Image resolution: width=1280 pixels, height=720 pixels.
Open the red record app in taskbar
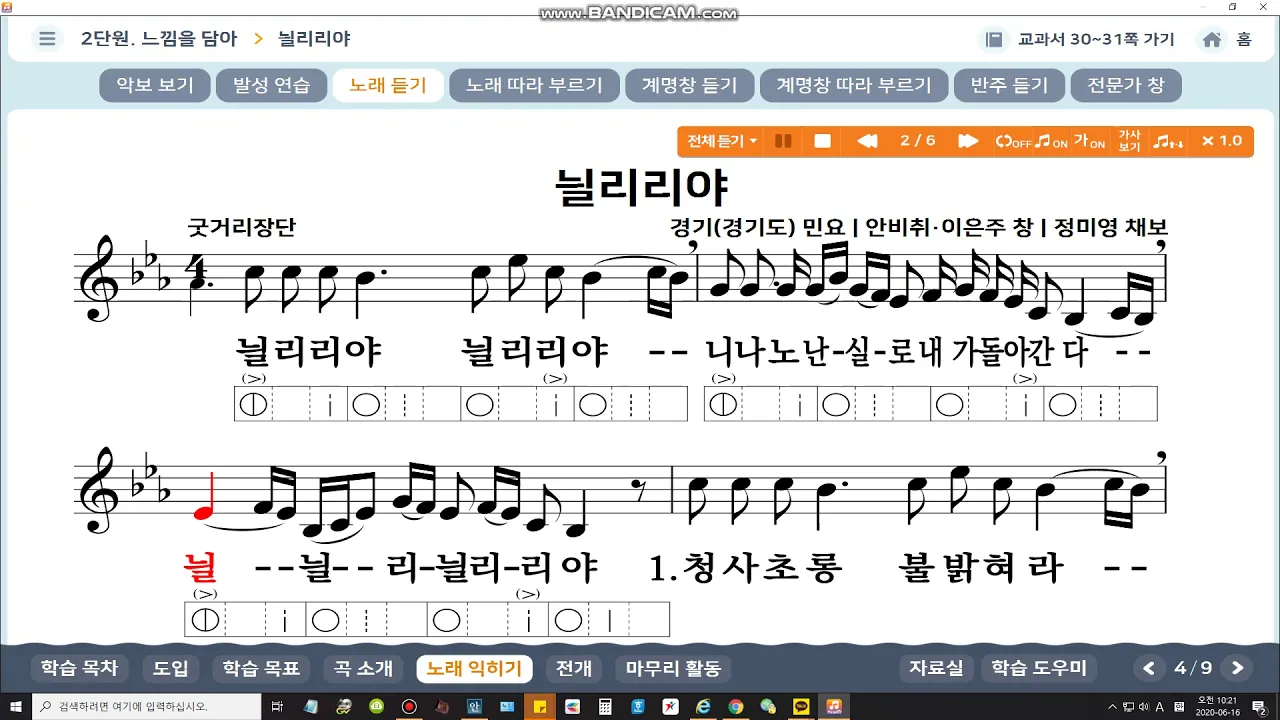pos(409,706)
